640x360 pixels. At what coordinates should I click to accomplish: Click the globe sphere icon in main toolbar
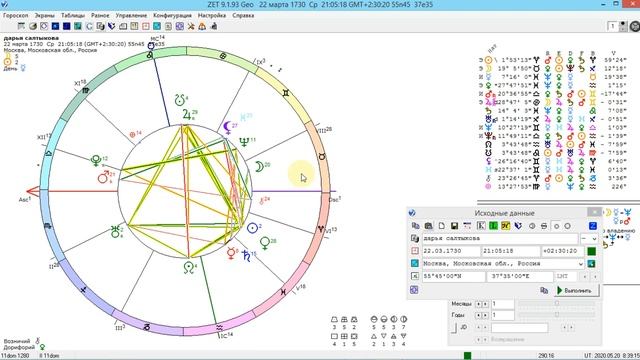click(33, 27)
